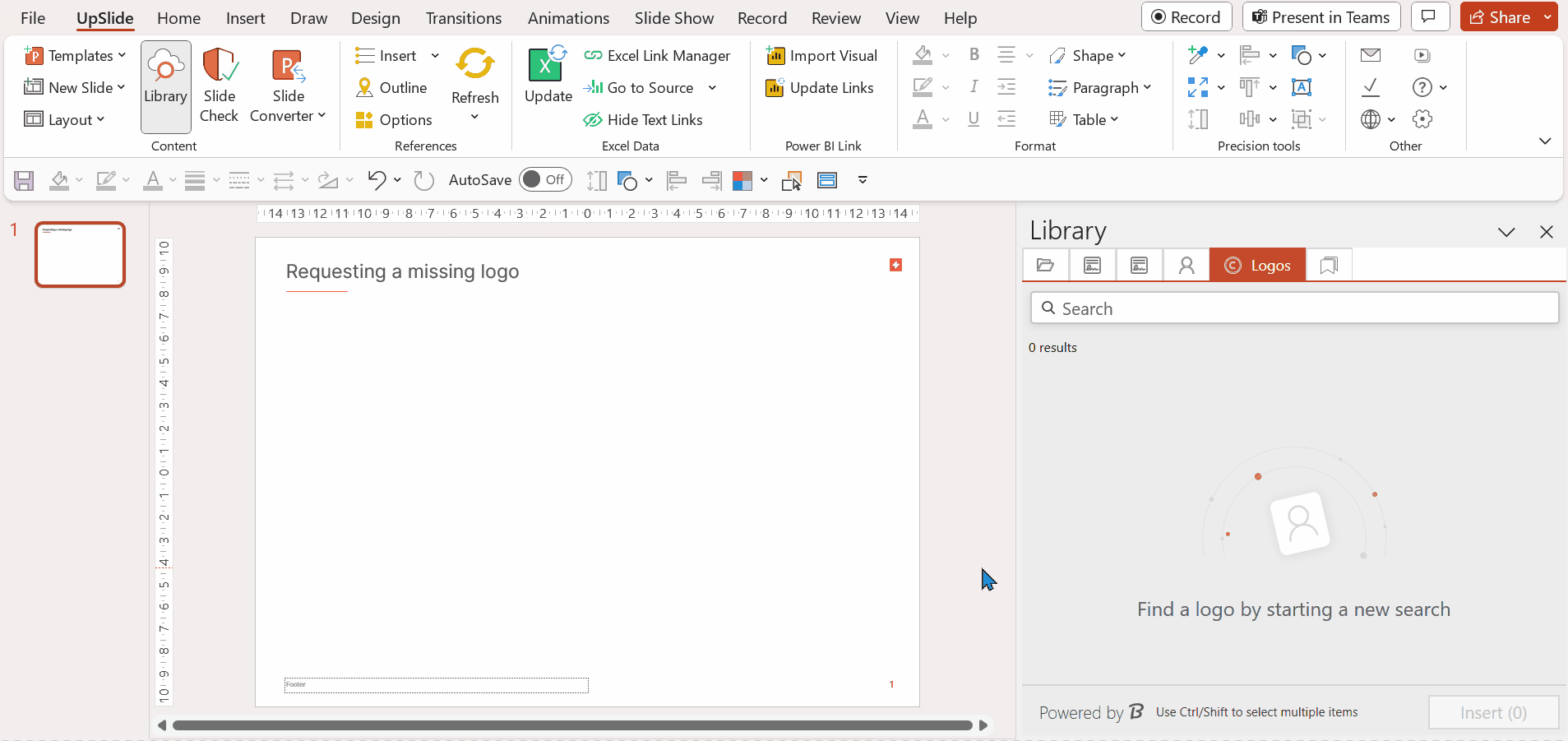
Task: Toggle AutoSave switch
Action: click(546, 179)
